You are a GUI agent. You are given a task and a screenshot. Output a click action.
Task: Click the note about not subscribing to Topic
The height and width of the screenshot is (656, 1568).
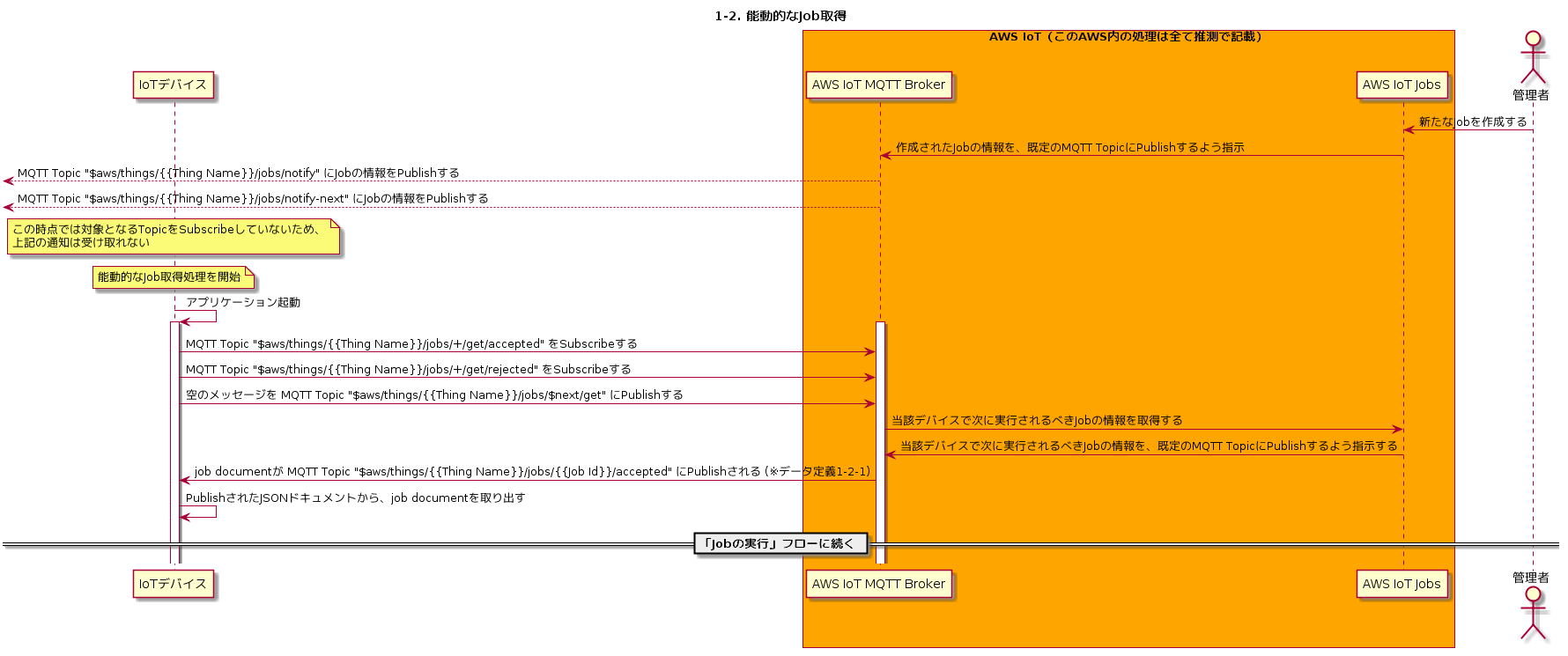point(174,237)
